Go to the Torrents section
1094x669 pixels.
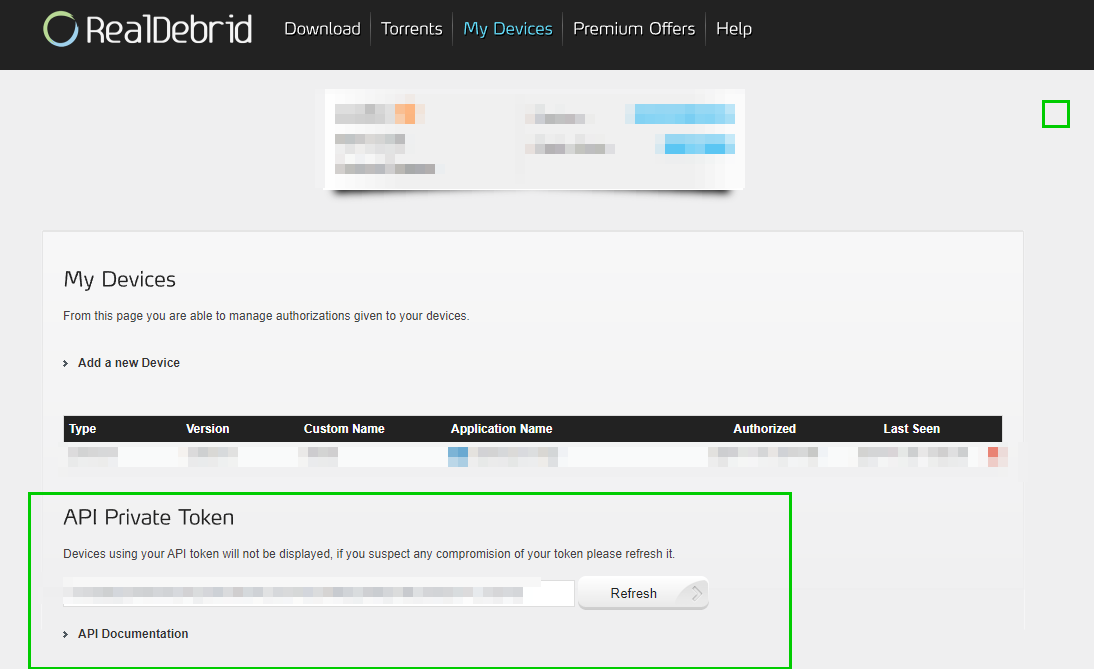(412, 29)
